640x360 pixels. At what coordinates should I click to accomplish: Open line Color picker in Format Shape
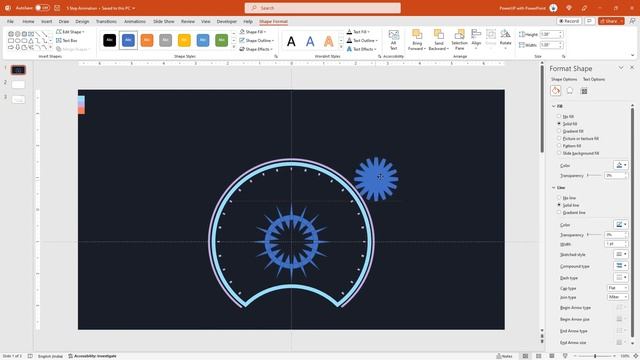[620, 224]
